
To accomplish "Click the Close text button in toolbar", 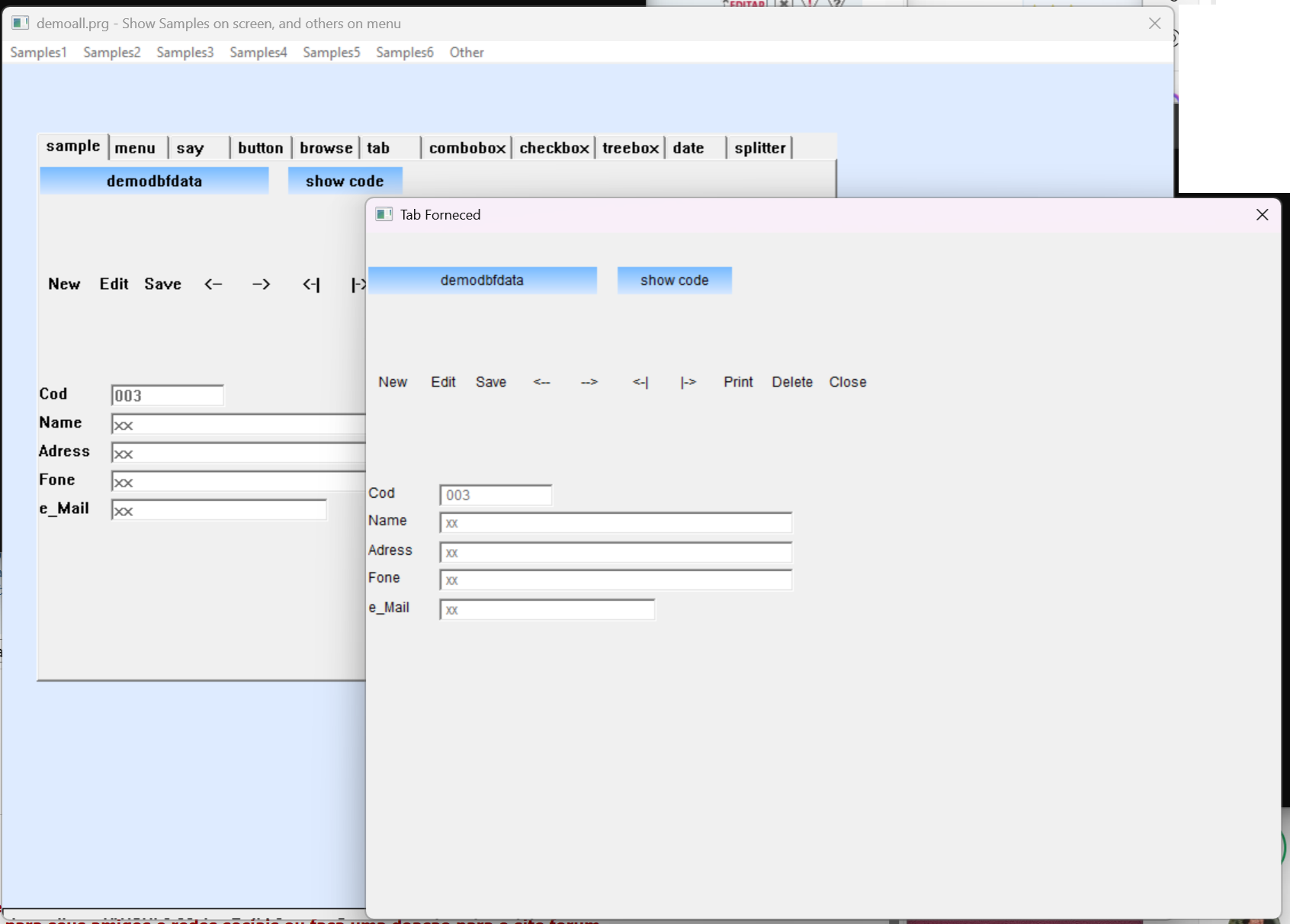I will (x=847, y=382).
